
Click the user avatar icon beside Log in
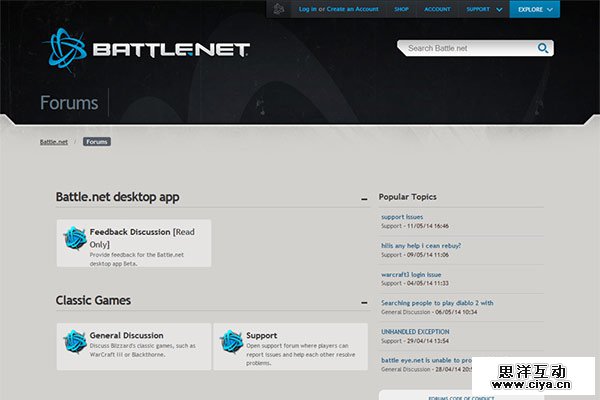click(x=279, y=9)
